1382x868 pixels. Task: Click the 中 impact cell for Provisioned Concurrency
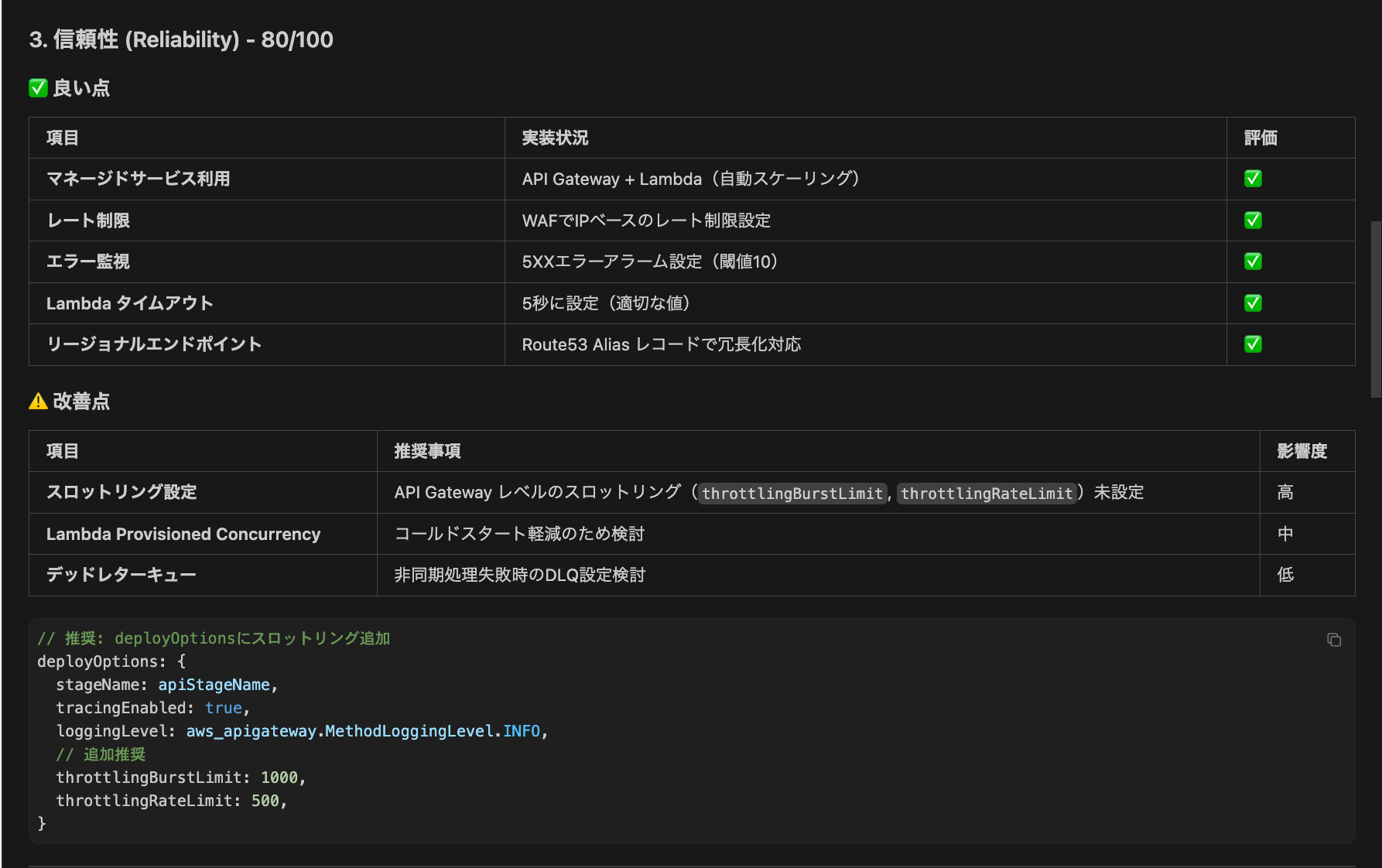pos(1285,534)
